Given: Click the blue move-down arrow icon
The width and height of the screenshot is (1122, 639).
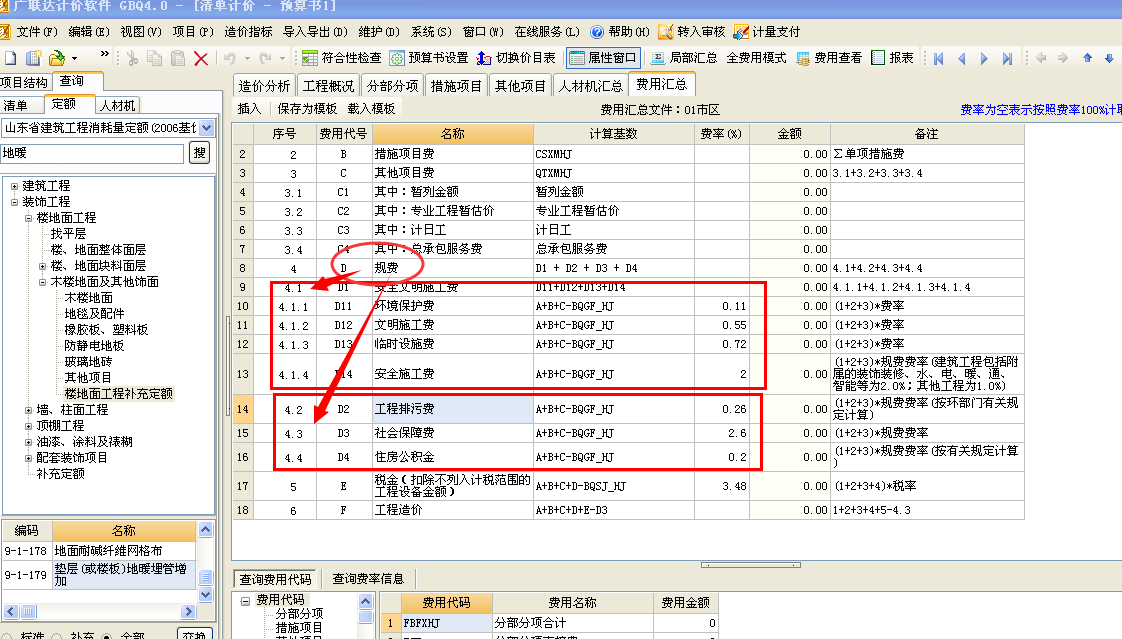Looking at the screenshot, I should point(1109,58).
